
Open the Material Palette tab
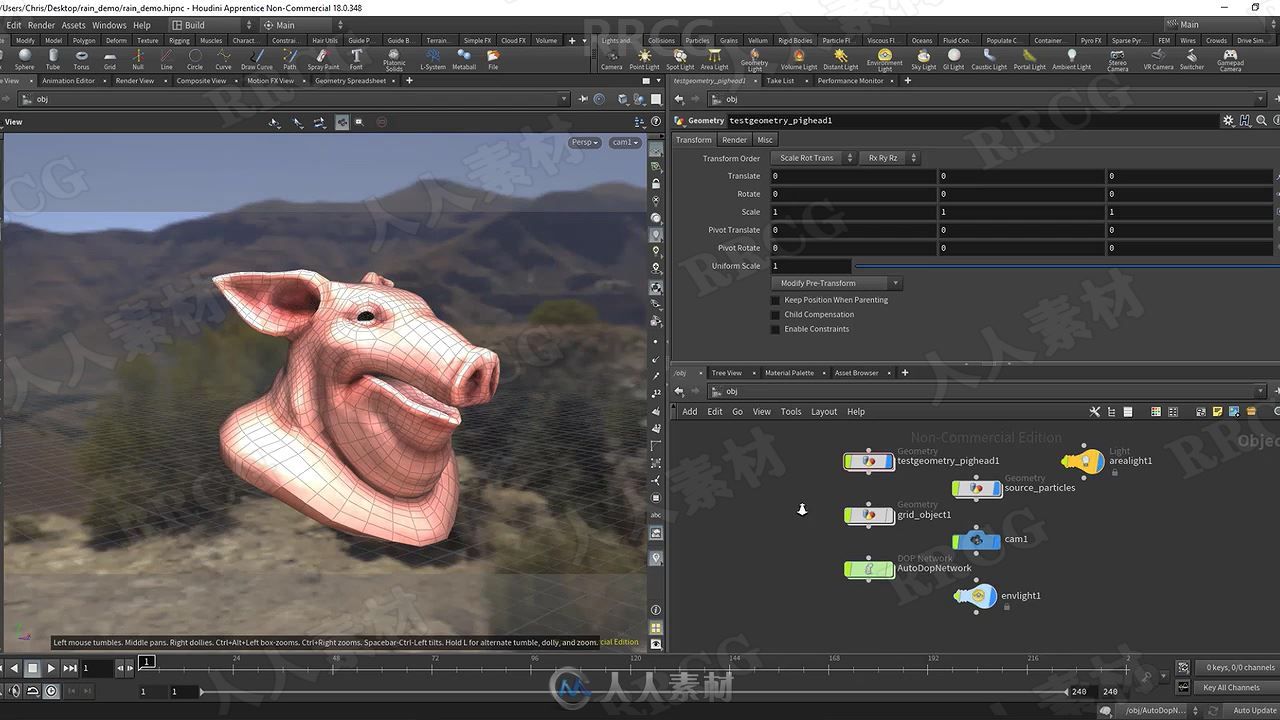(789, 373)
